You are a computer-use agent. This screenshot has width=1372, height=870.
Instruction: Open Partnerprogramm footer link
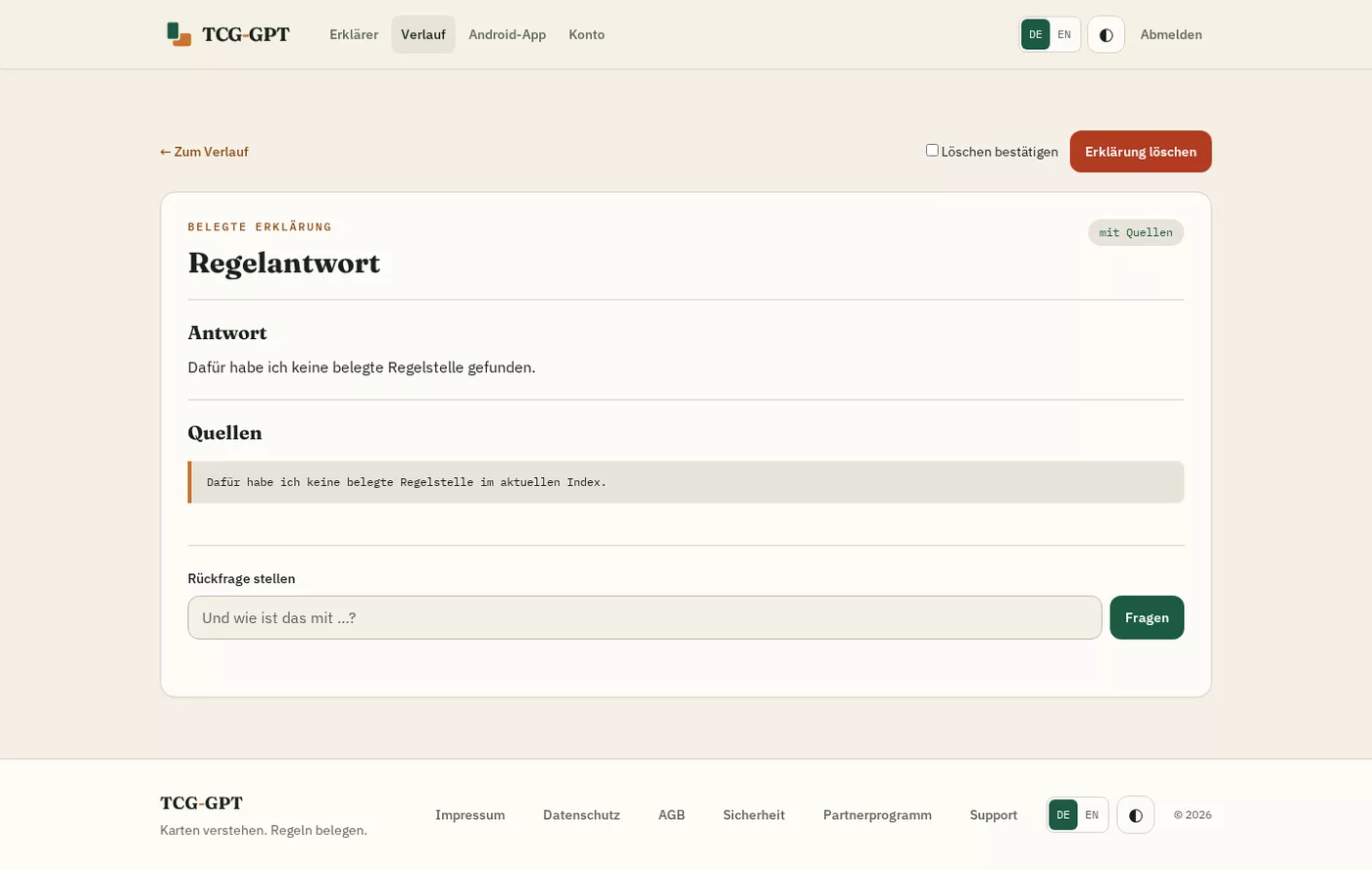(877, 815)
